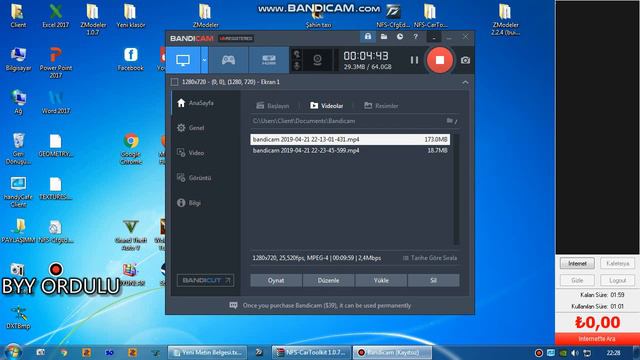Select Bandicam game recording mode
Viewport: 640px width, 360px height.
pos(228,60)
